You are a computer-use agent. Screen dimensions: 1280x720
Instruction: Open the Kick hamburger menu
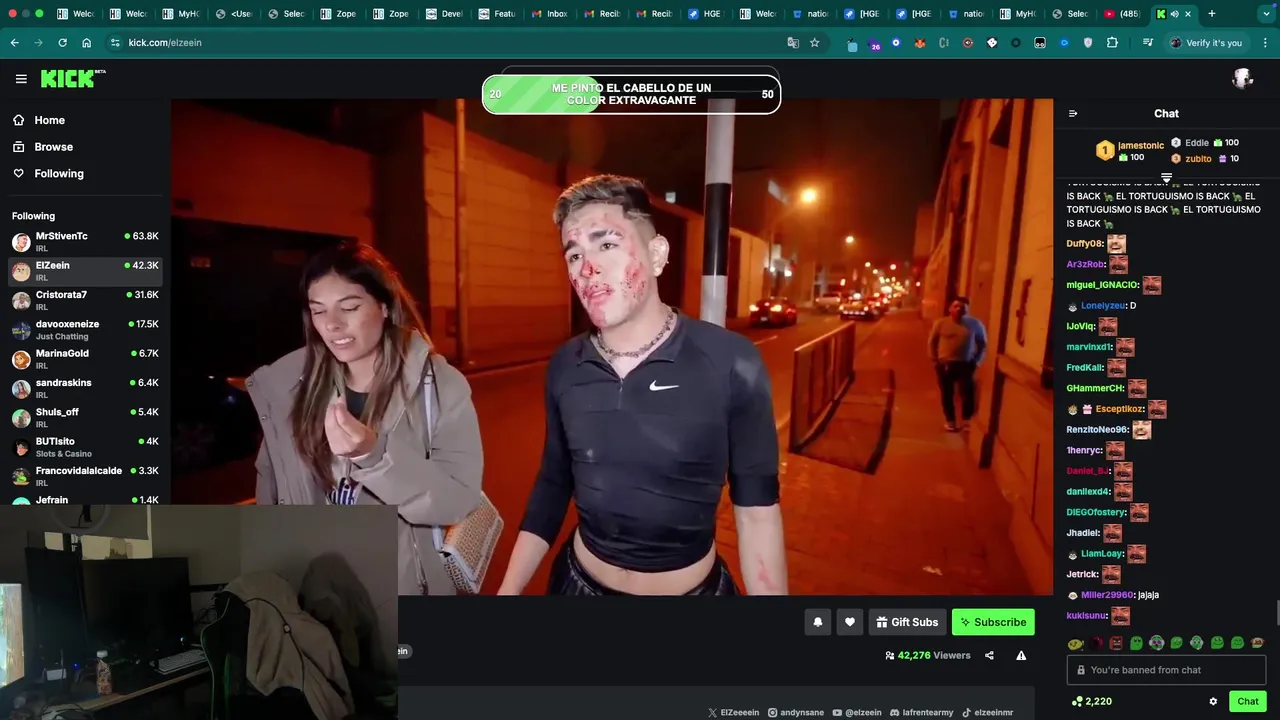[21, 79]
